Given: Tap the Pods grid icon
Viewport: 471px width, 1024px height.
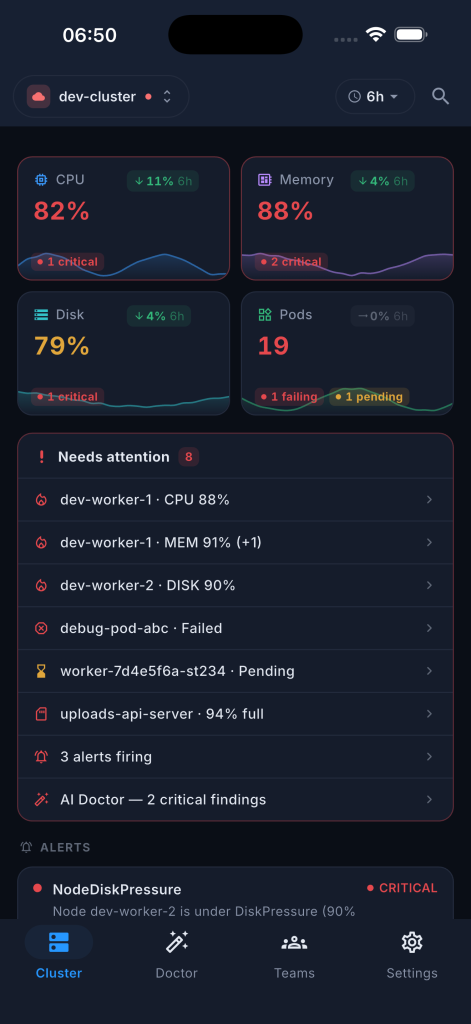Looking at the screenshot, I should (265, 315).
